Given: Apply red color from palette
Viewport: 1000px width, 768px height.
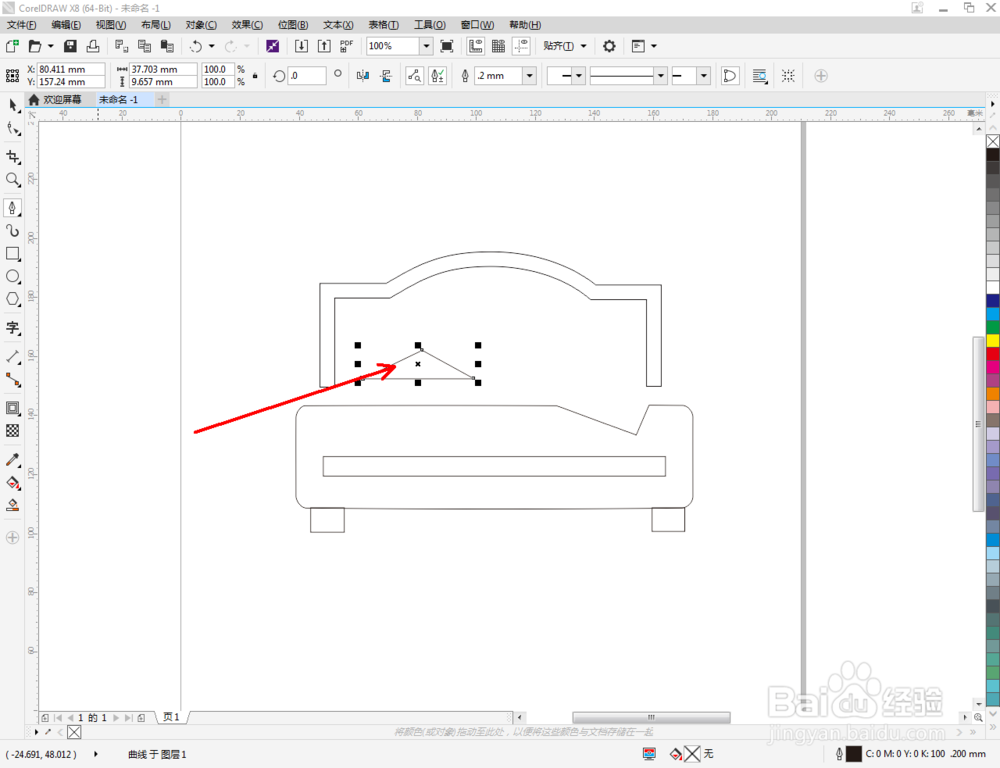Looking at the screenshot, I should (993, 353).
